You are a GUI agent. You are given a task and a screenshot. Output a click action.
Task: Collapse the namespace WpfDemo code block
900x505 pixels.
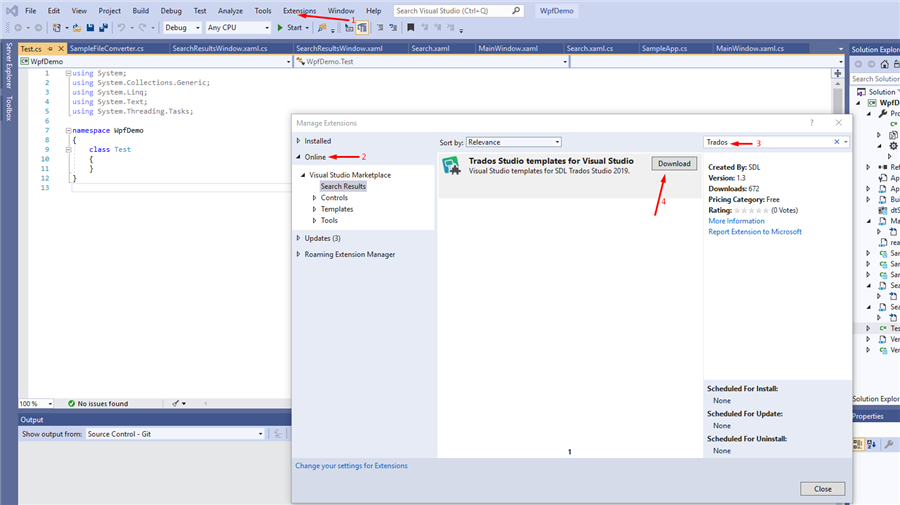coord(68,130)
